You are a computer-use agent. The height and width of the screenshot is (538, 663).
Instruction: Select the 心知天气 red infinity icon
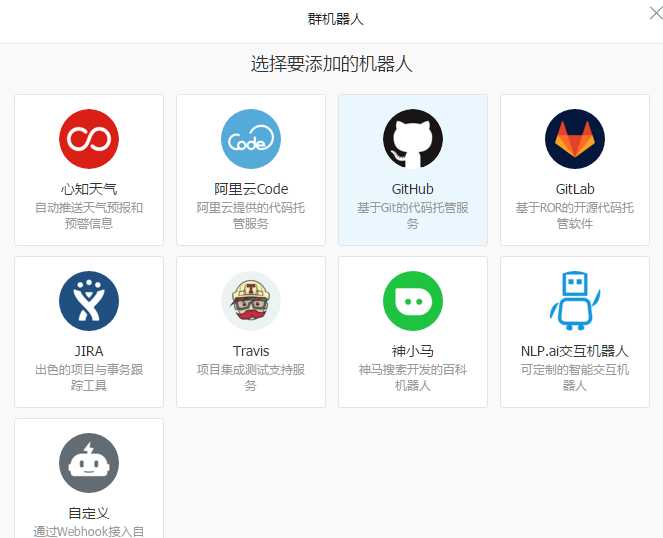[x=89, y=139]
